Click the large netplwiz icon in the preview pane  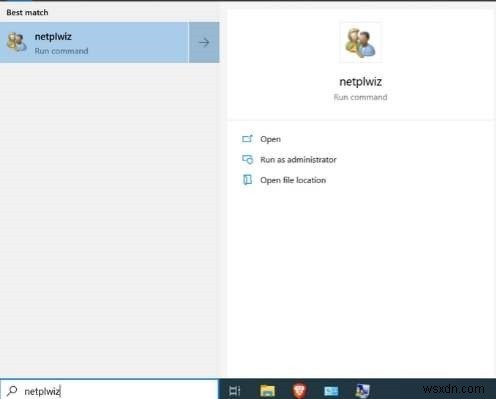click(361, 43)
